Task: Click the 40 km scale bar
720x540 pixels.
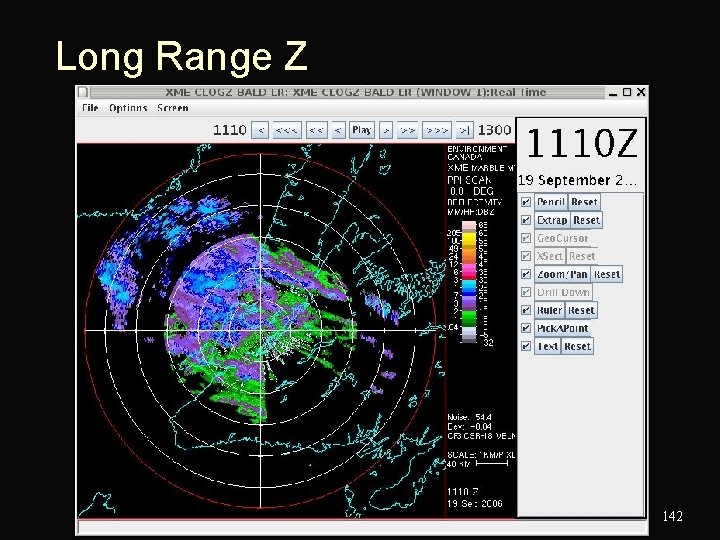Action: coord(492,464)
